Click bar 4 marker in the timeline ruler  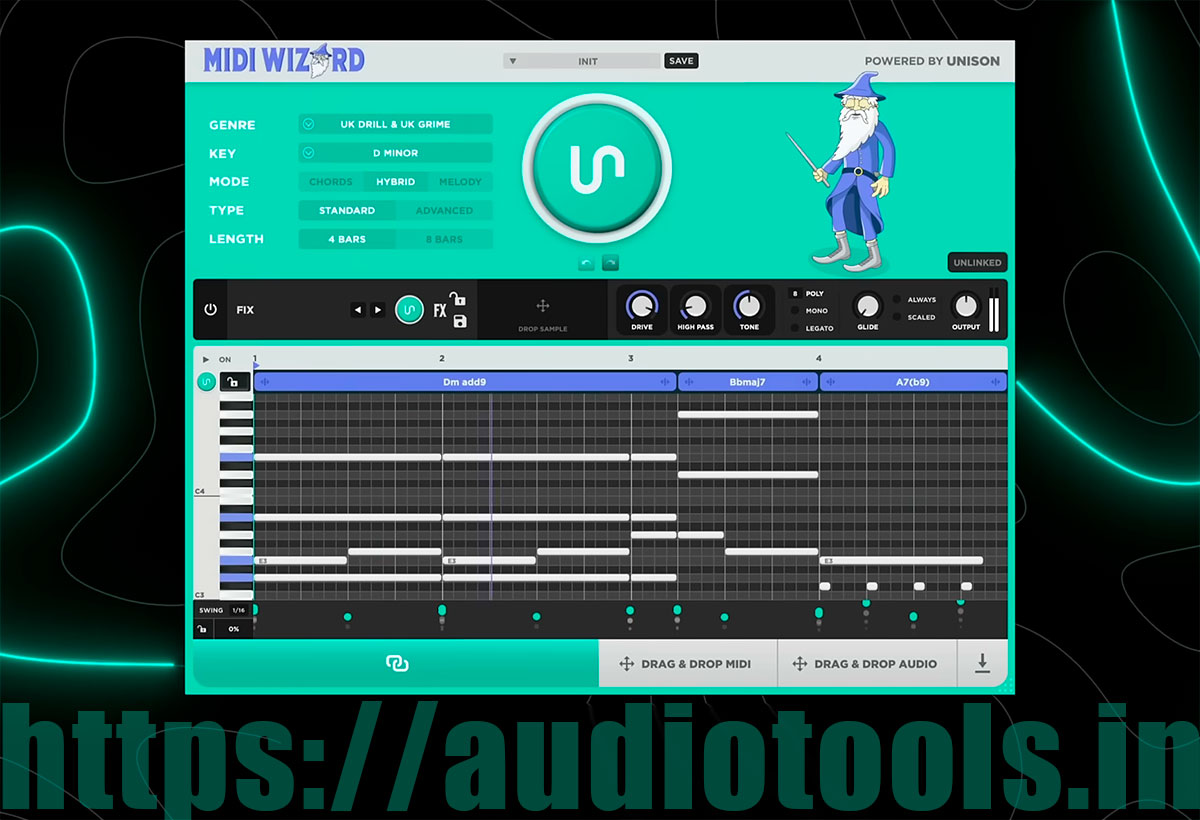pyautogui.click(x=818, y=358)
